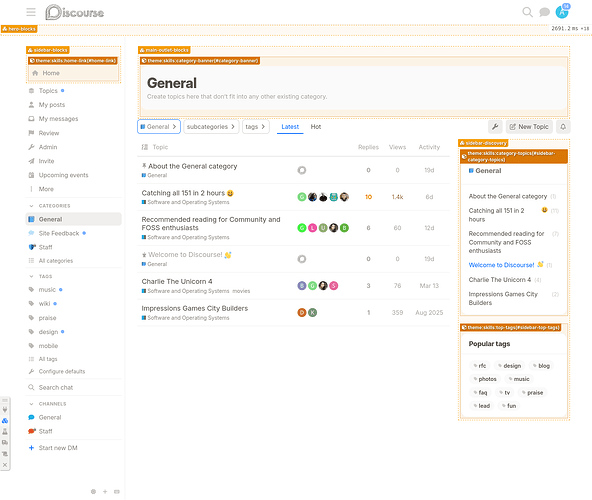The height and width of the screenshot is (500, 592).
Task: Open My posts in the sidebar
Action: 74,105
